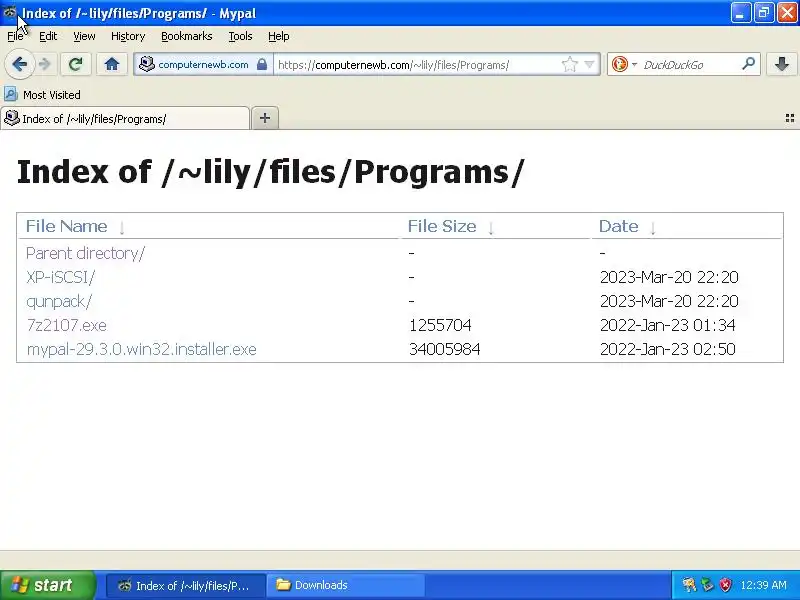Click the Most Visited bookmarks icon
Viewport: 800px width, 600px height.
click(11, 94)
